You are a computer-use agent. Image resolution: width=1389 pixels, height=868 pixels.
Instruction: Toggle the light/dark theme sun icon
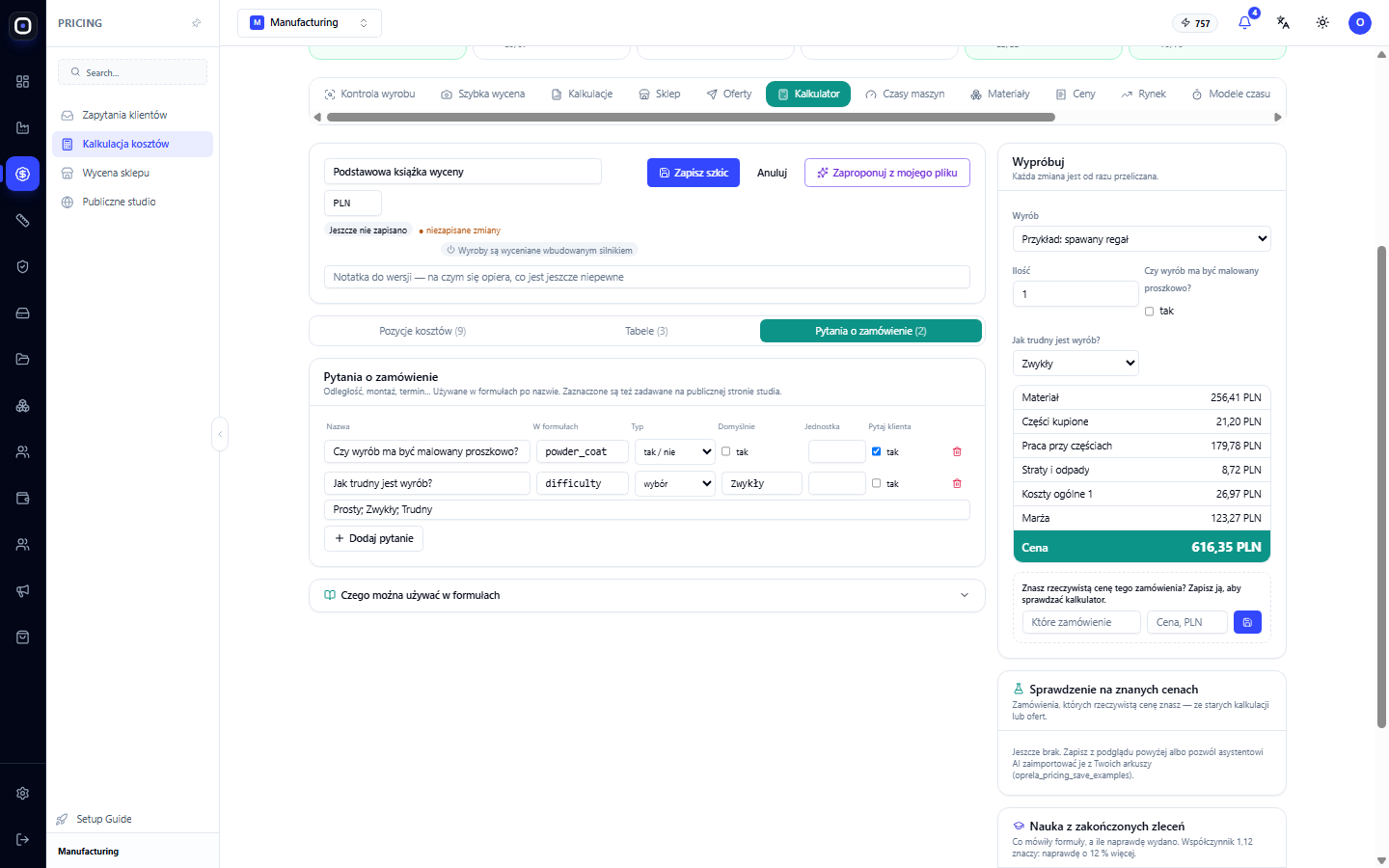coord(1322,22)
